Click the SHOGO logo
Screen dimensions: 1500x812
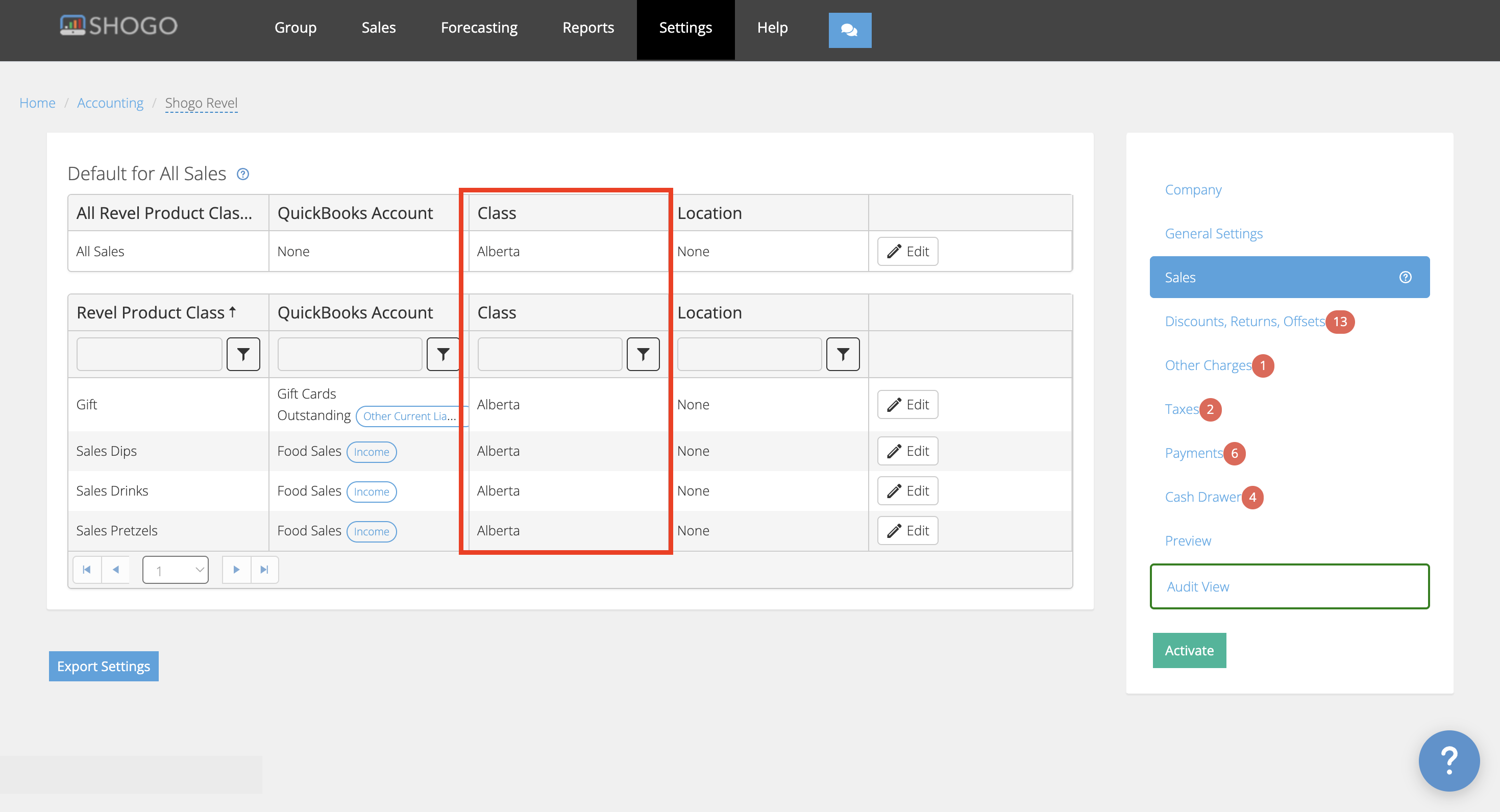[119, 26]
